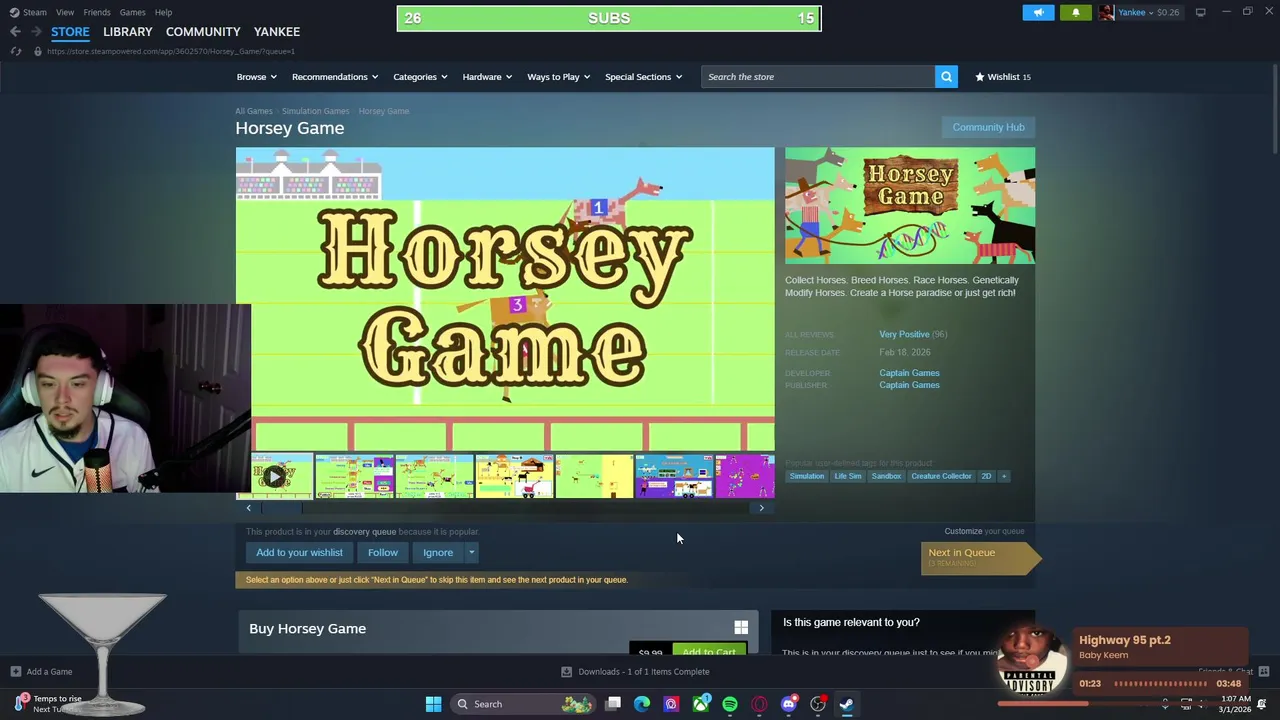
Task: Click the forward navigation arrow in Steam
Action: (36, 32)
